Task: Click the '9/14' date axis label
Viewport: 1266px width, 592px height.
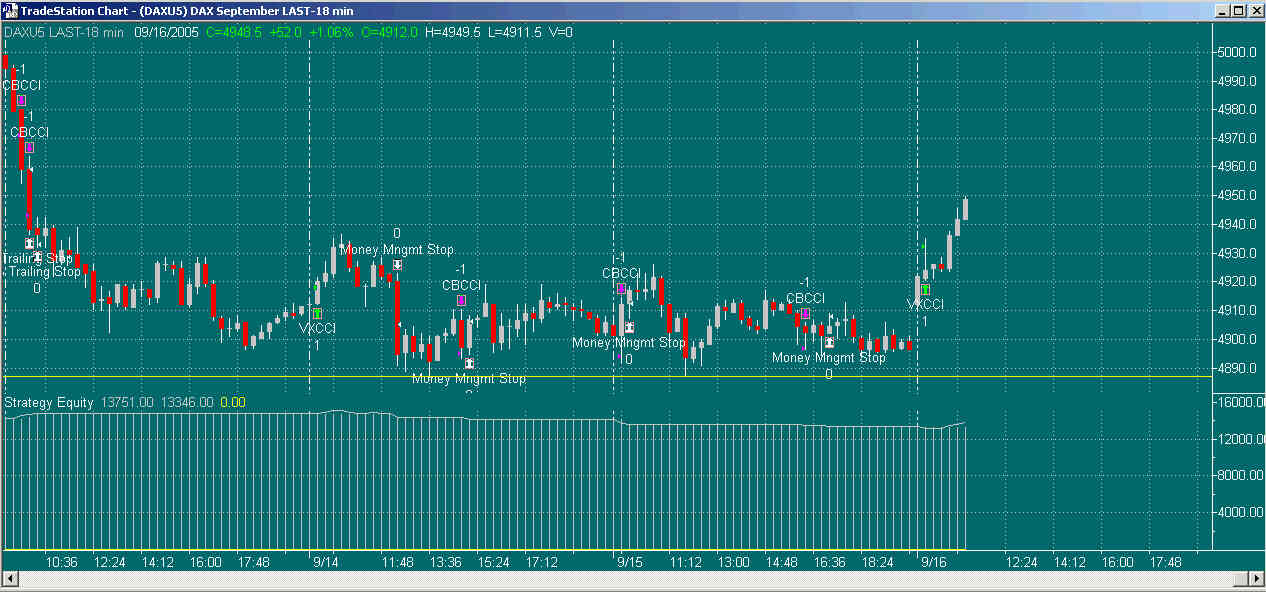Action: pyautogui.click(x=325, y=563)
